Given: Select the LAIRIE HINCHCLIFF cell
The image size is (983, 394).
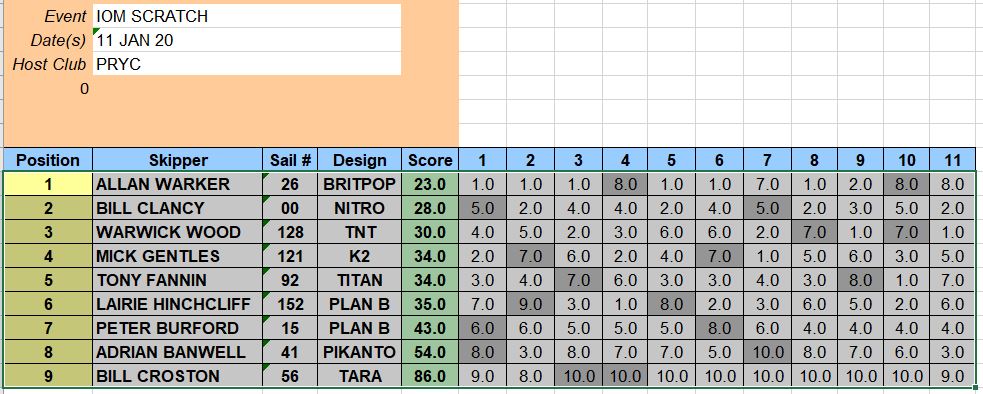Looking at the screenshot, I should tap(178, 304).
